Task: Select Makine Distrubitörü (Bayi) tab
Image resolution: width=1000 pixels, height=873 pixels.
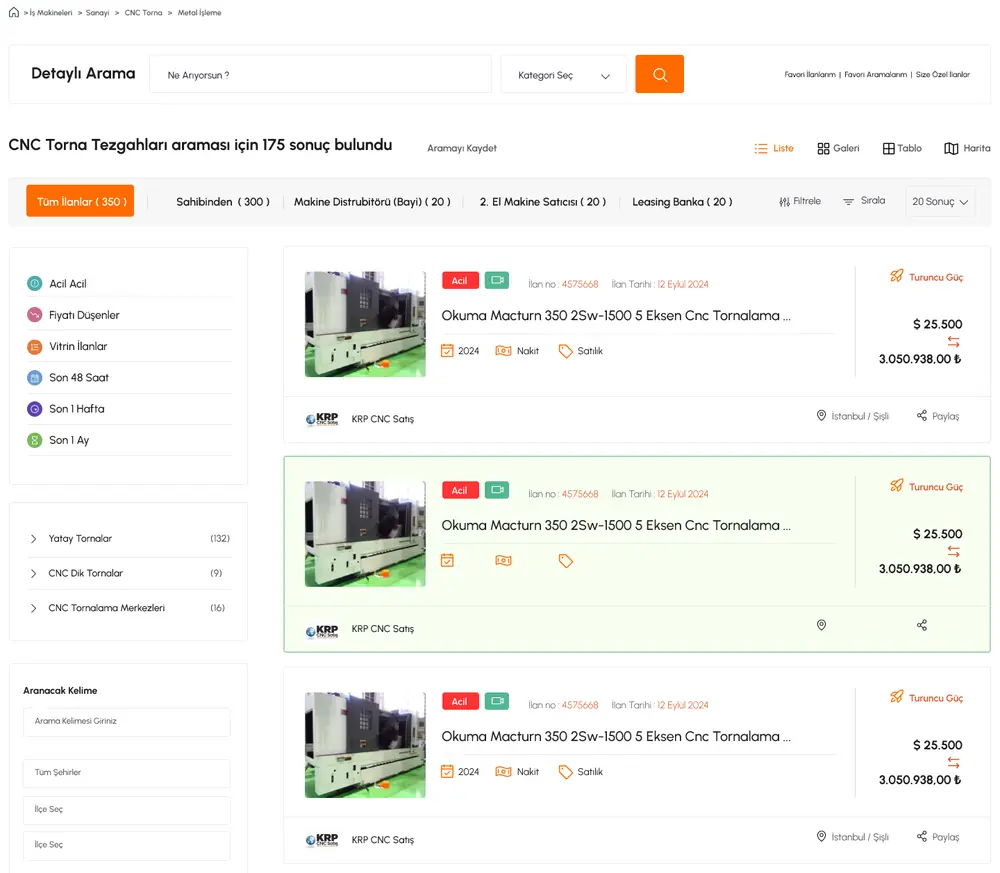Action: [372, 202]
